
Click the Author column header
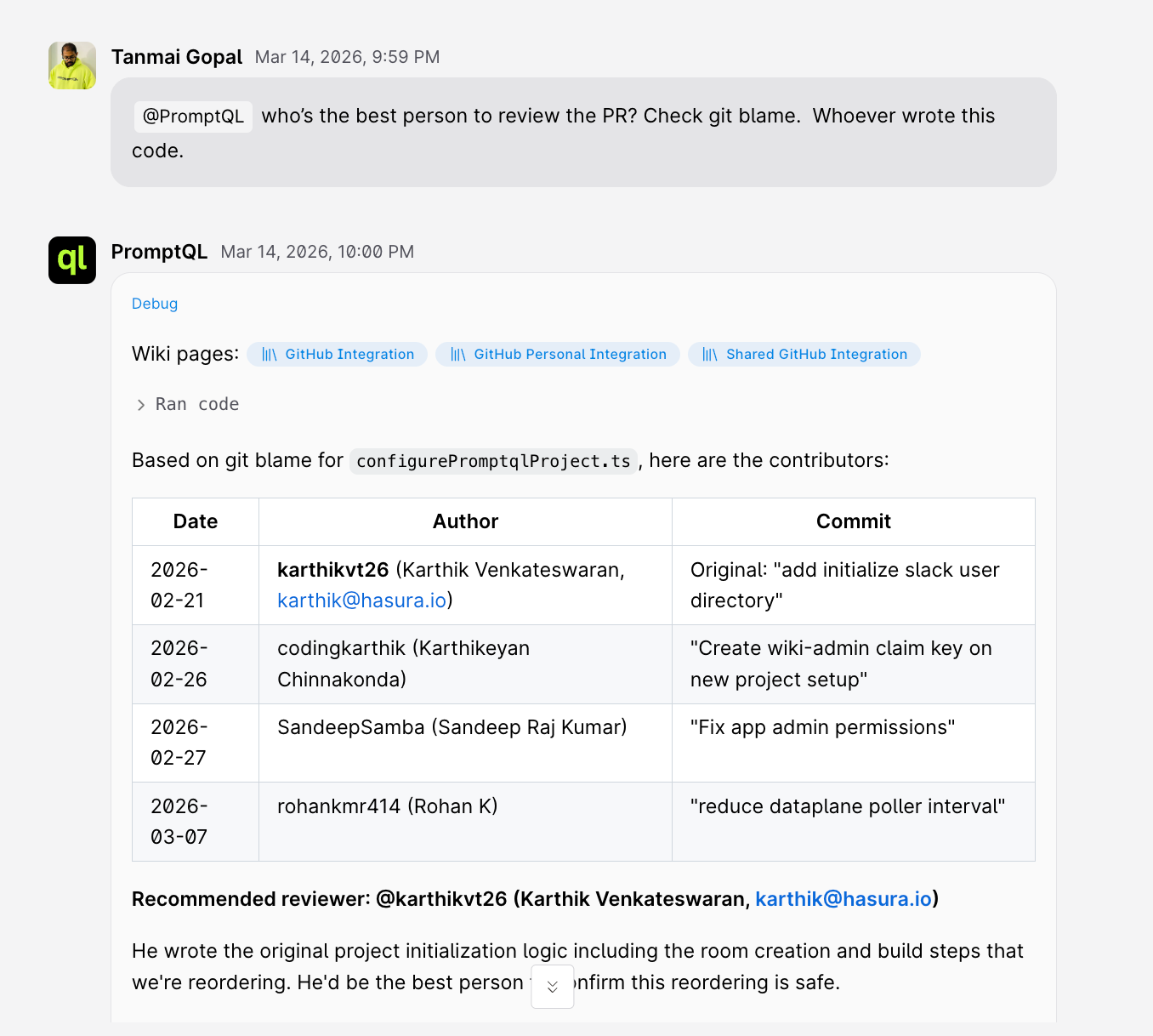click(x=465, y=521)
